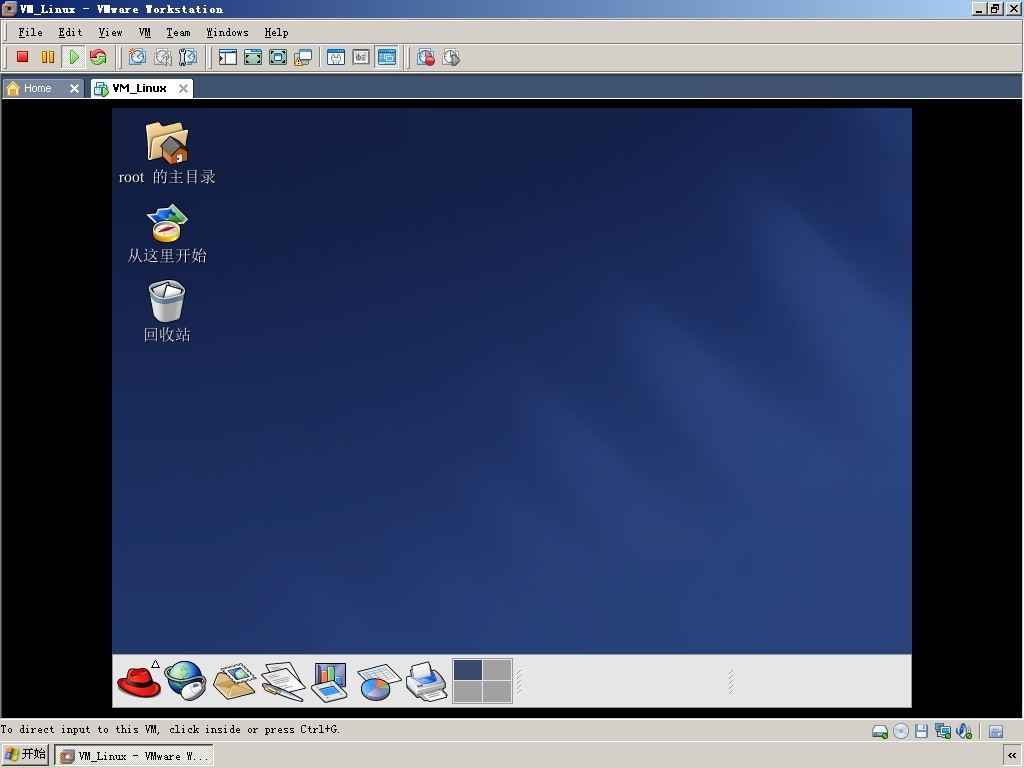
Task: Click the record movie icon with red dot
Action: (x=426, y=57)
